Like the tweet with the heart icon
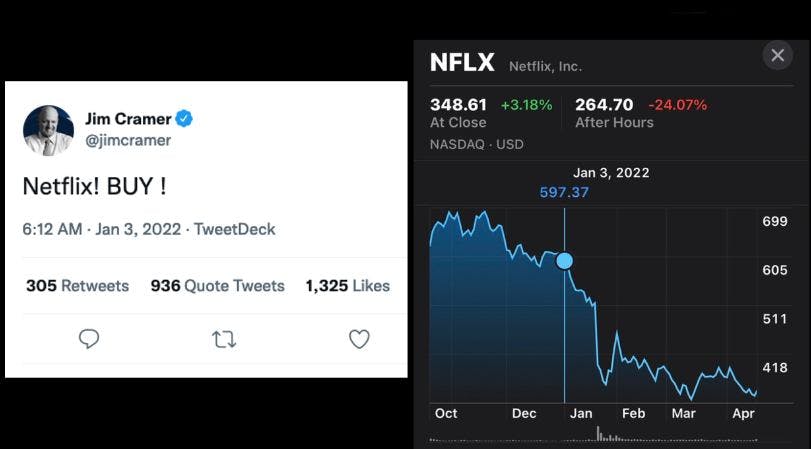Viewport: 811px width, 449px height. (x=359, y=339)
